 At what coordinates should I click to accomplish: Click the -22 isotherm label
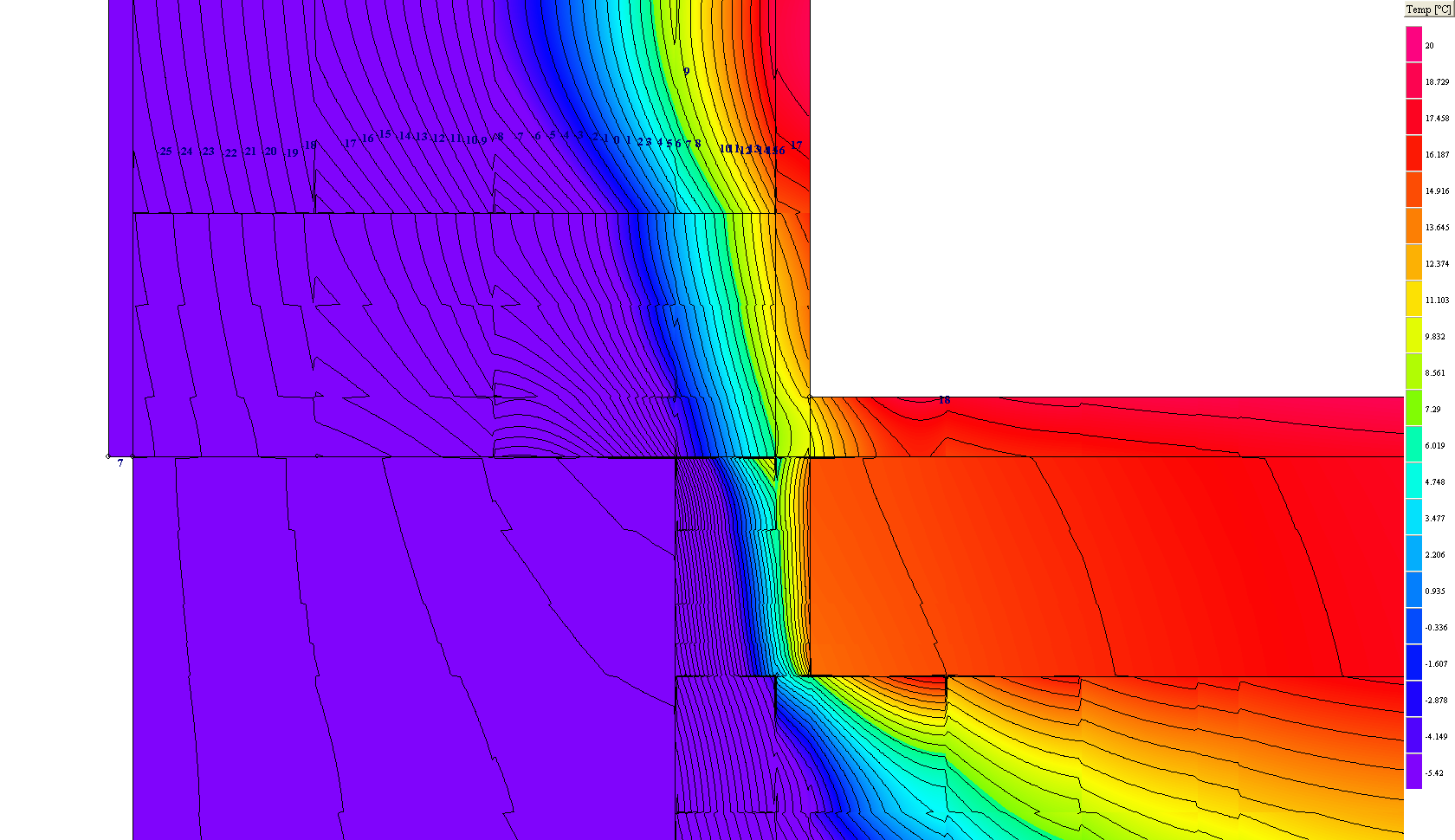point(229,153)
